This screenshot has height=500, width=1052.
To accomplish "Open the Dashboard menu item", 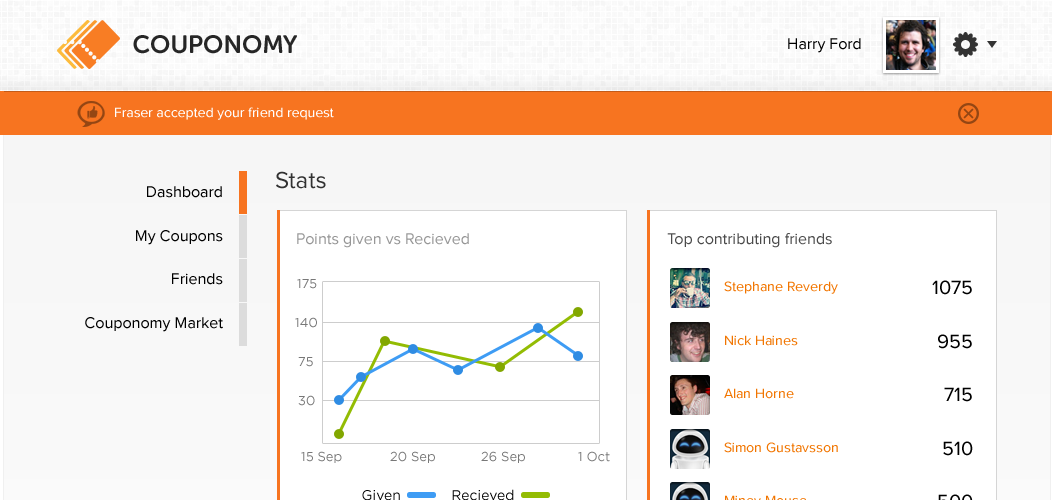I will [x=184, y=192].
